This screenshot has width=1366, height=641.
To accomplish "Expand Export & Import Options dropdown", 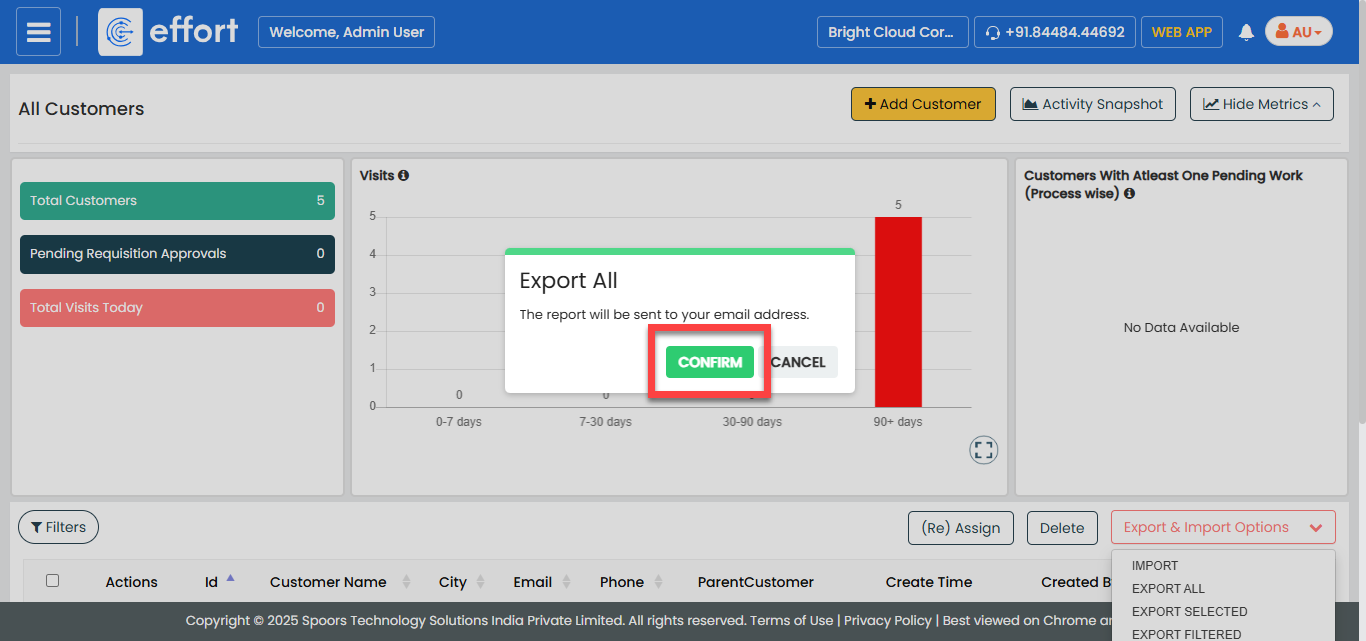I will click(1222, 528).
